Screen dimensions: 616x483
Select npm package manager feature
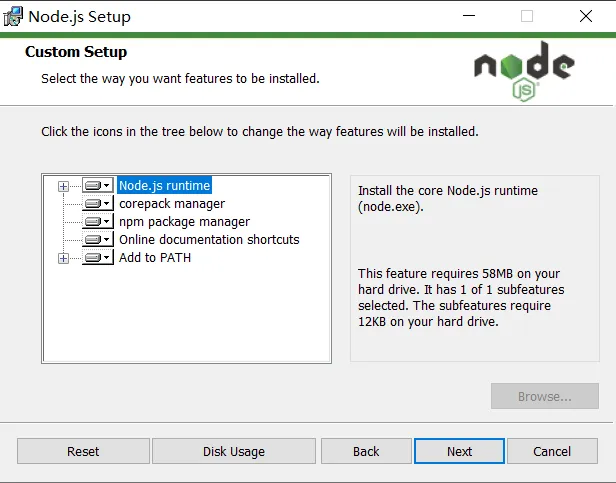pyautogui.click(x=184, y=222)
